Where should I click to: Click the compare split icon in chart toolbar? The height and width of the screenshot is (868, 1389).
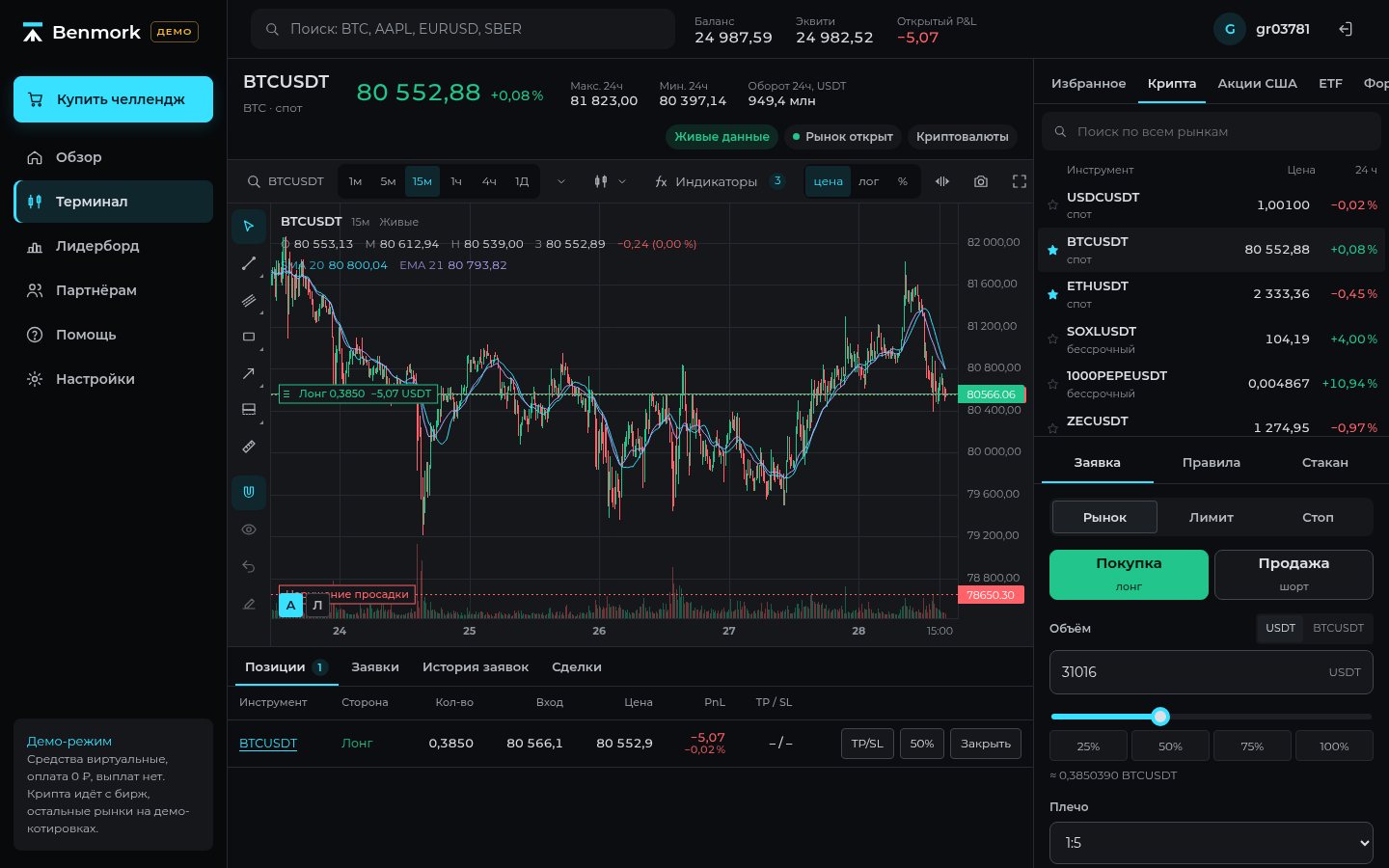[x=942, y=181]
